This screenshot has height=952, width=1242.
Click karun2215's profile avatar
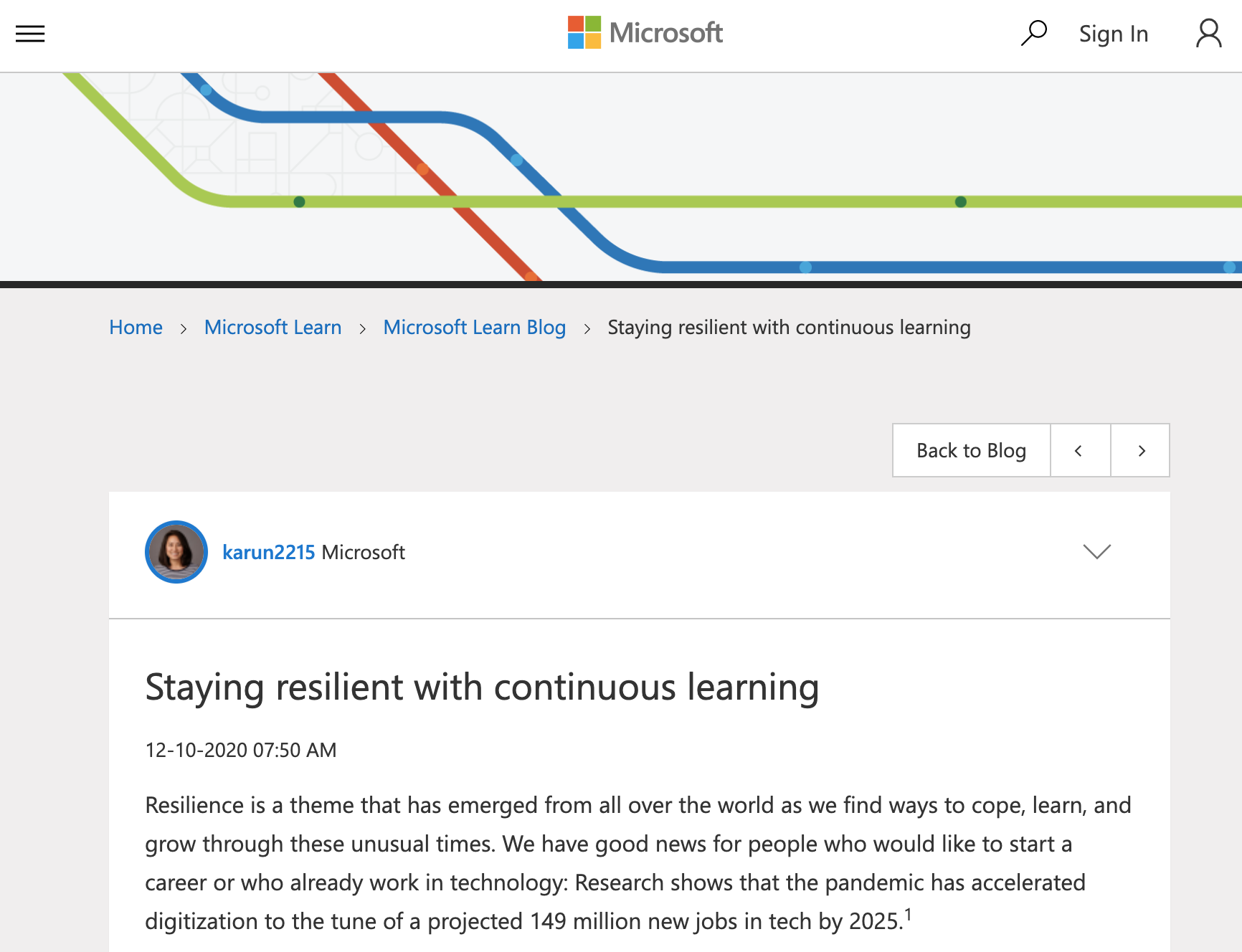click(176, 552)
